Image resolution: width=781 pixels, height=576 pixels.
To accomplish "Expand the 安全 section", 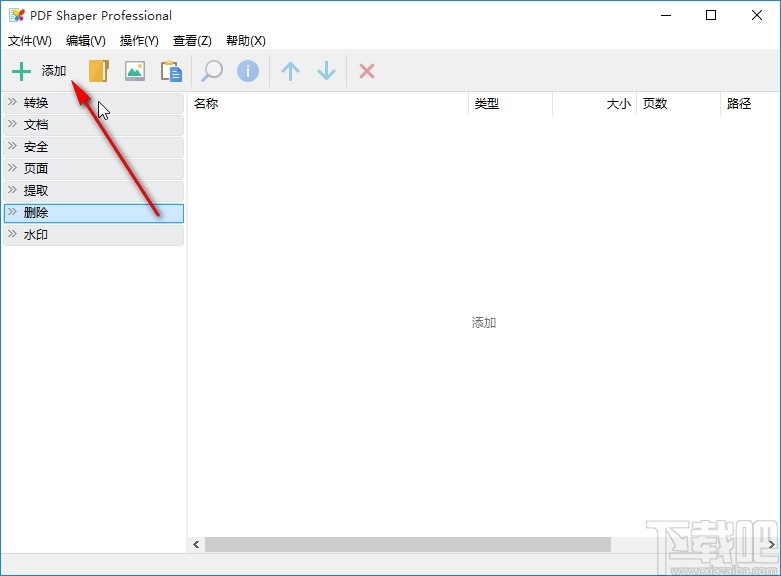I will (94, 147).
